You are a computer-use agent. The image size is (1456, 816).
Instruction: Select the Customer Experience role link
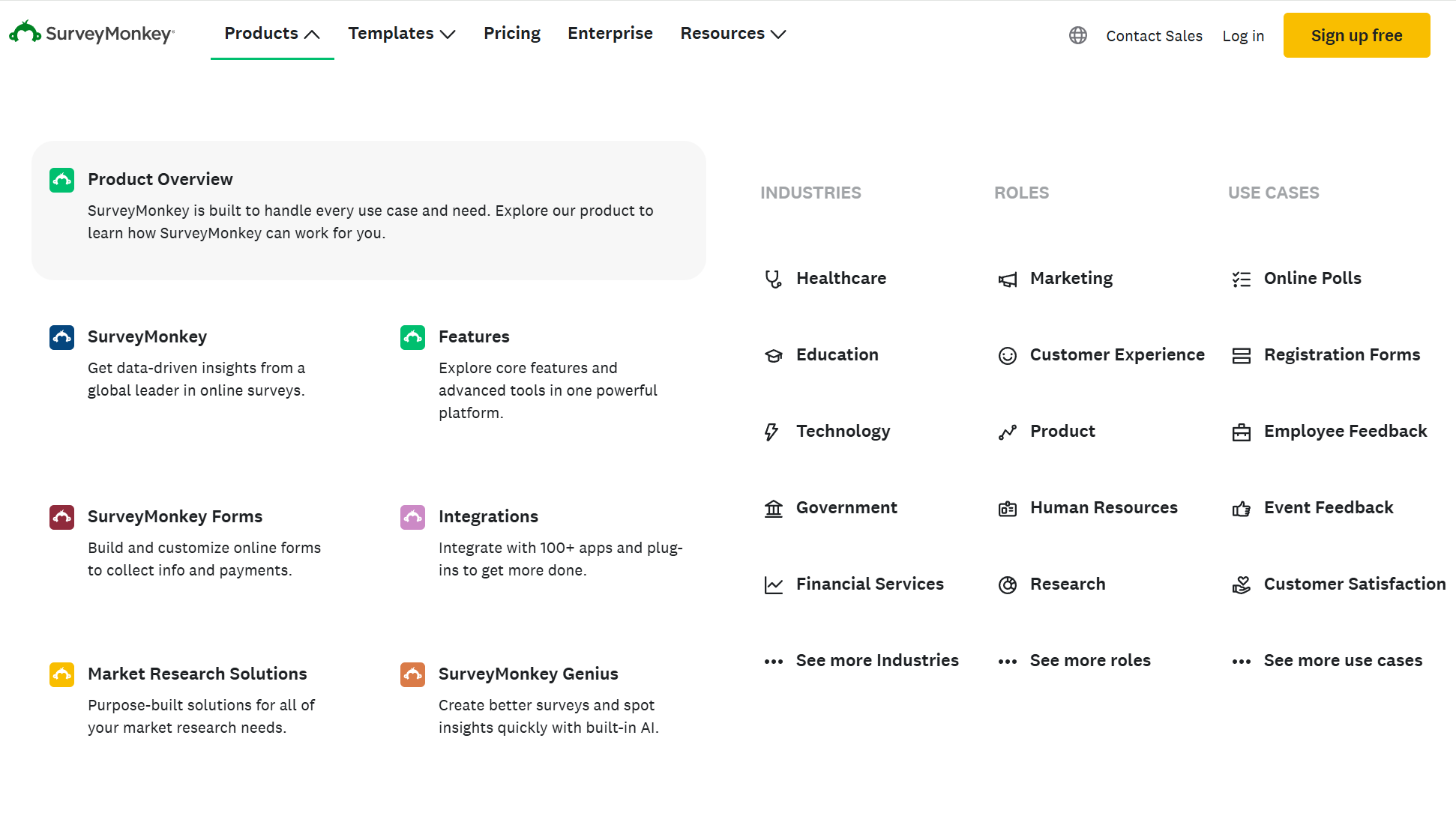tap(1117, 354)
